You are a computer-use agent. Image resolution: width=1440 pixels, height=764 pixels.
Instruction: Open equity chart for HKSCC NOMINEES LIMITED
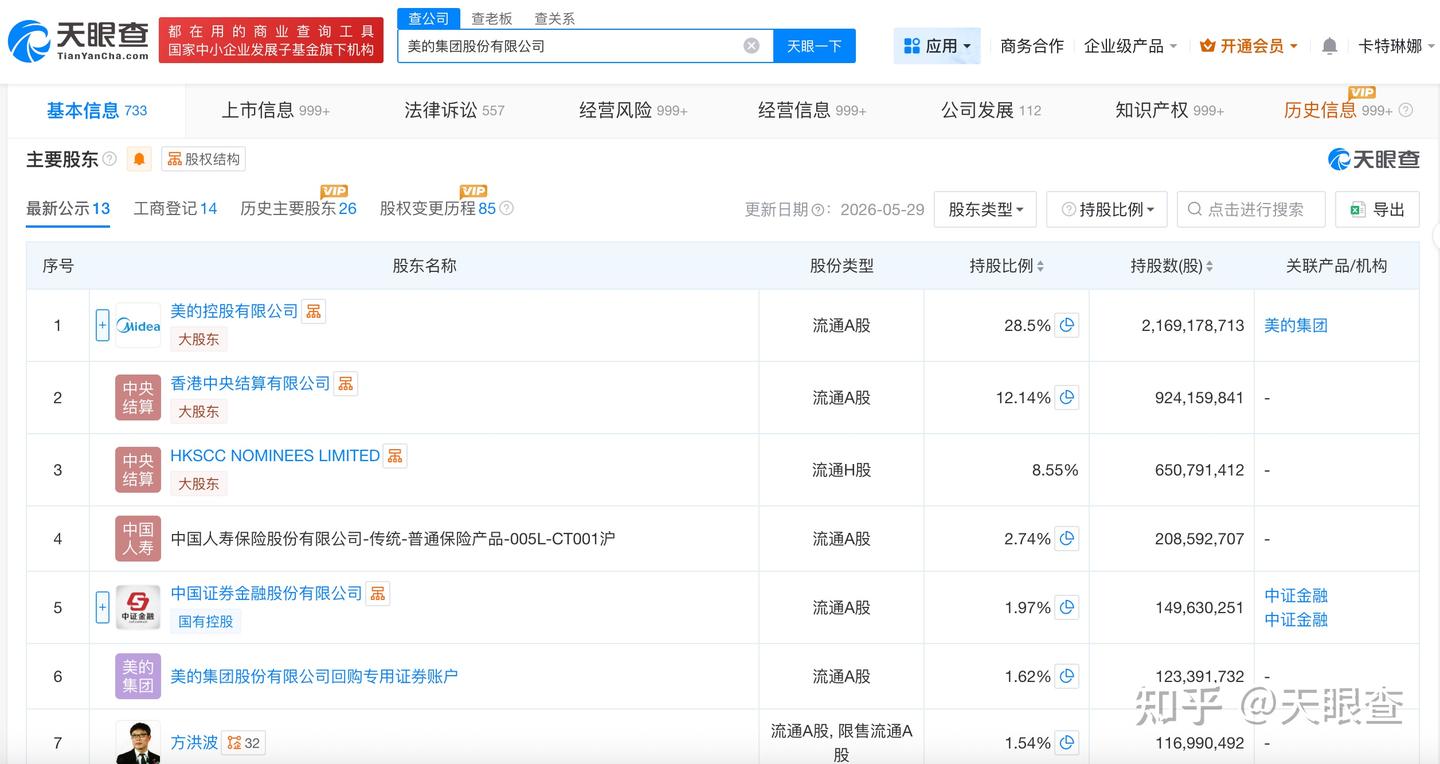click(395, 456)
